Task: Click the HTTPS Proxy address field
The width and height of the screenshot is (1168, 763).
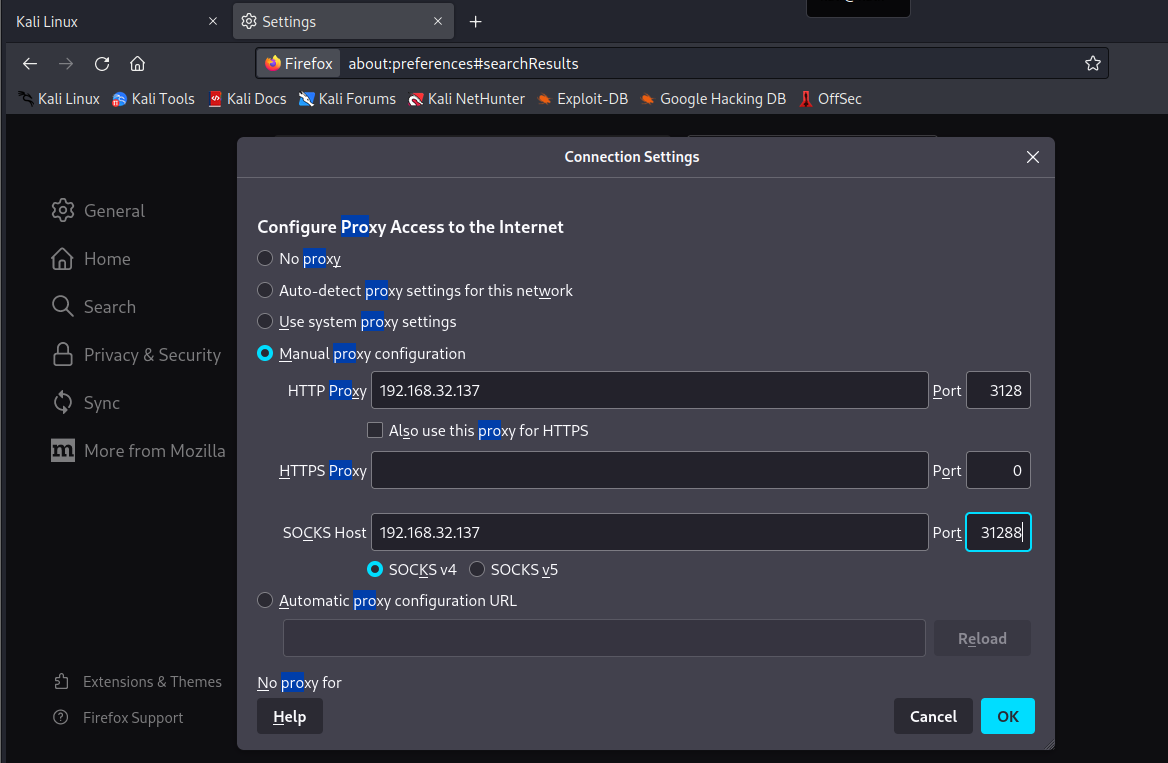Action: point(649,471)
